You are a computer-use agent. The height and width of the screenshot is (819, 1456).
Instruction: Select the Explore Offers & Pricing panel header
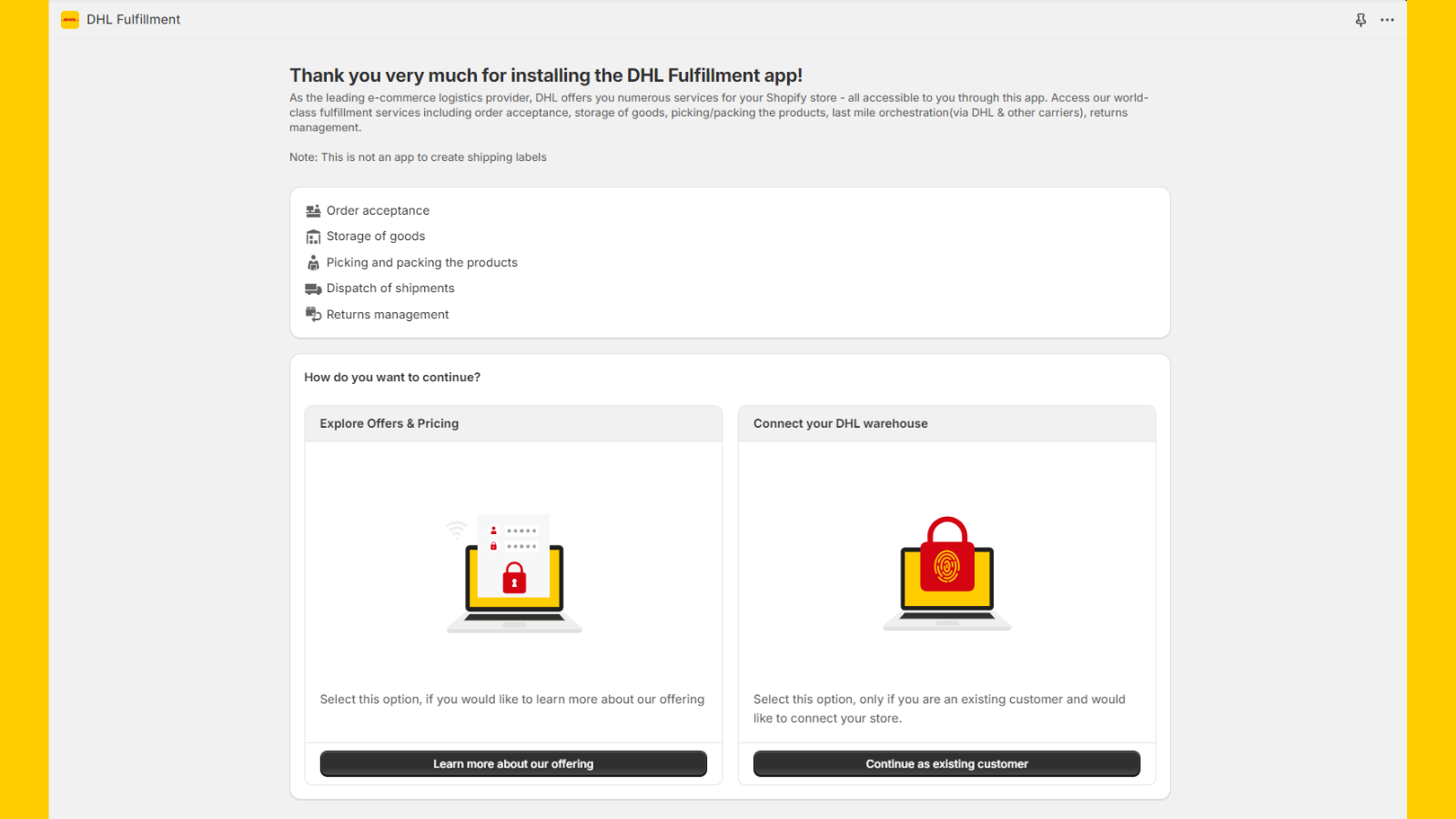(389, 423)
